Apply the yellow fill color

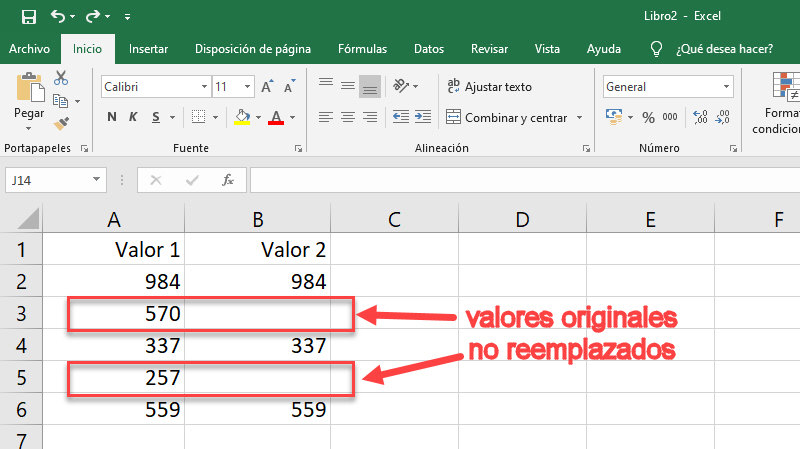tap(241, 118)
